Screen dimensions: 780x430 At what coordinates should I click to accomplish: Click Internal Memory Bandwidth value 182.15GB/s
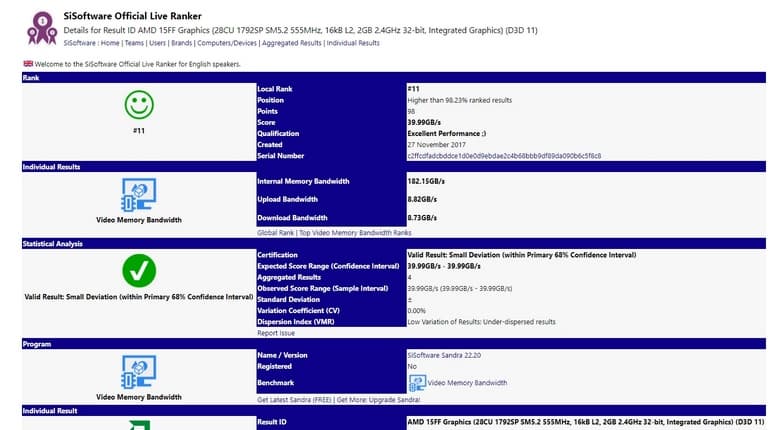point(426,181)
